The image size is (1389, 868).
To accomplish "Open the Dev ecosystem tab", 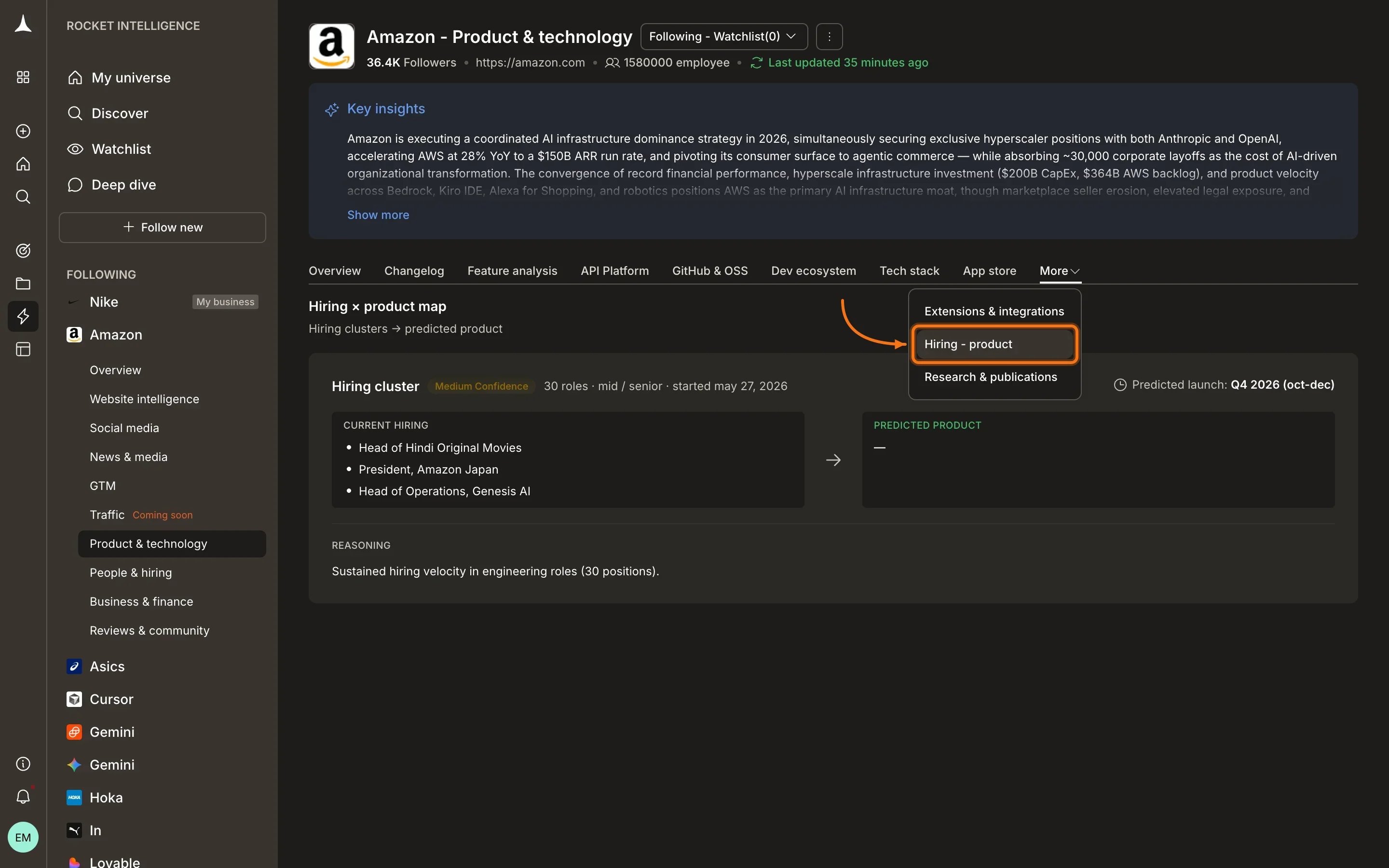I will [813, 271].
